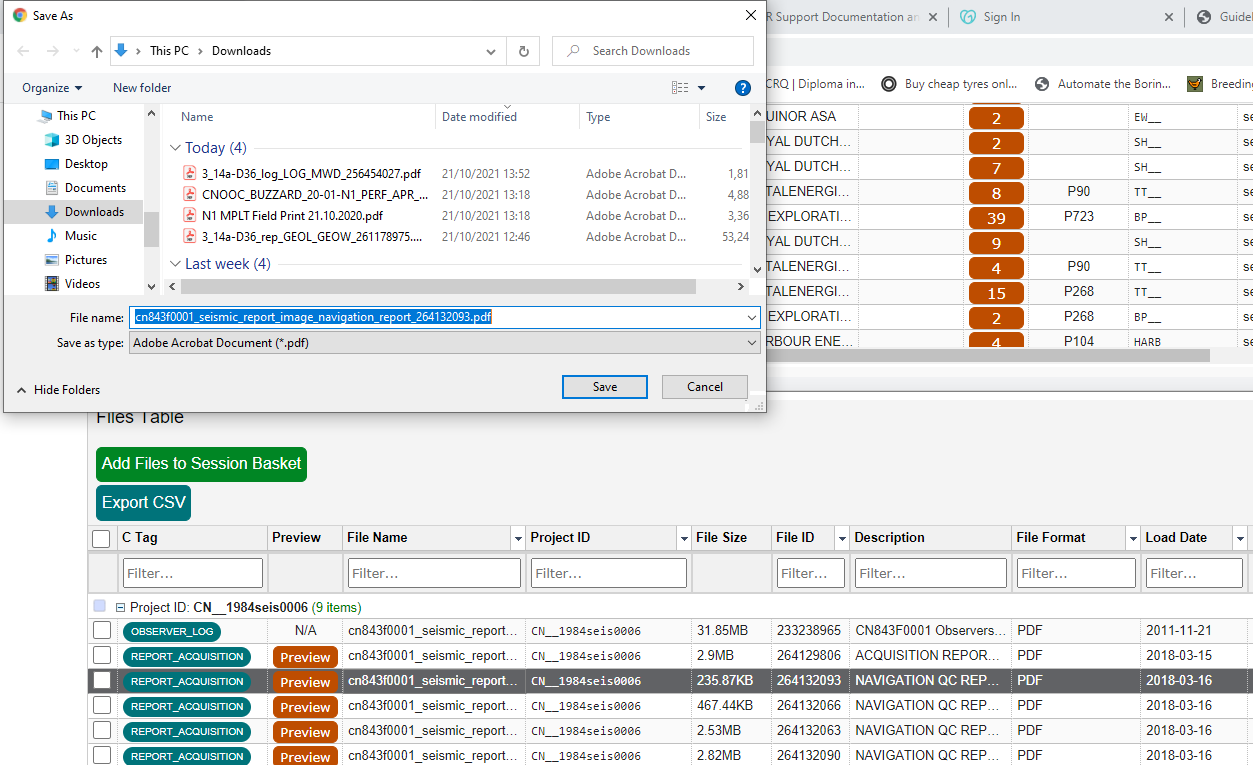Click the Forward arrow in Save As dialog
This screenshot has height=765, width=1253.
coord(52,51)
